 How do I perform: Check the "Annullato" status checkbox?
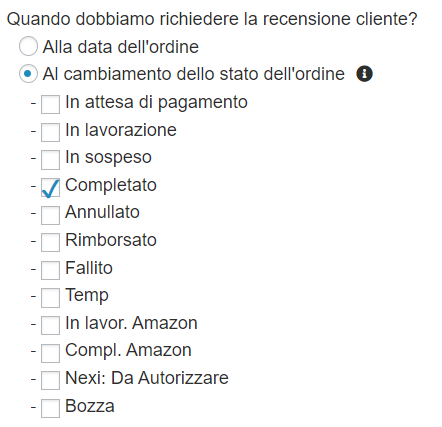(x=50, y=215)
